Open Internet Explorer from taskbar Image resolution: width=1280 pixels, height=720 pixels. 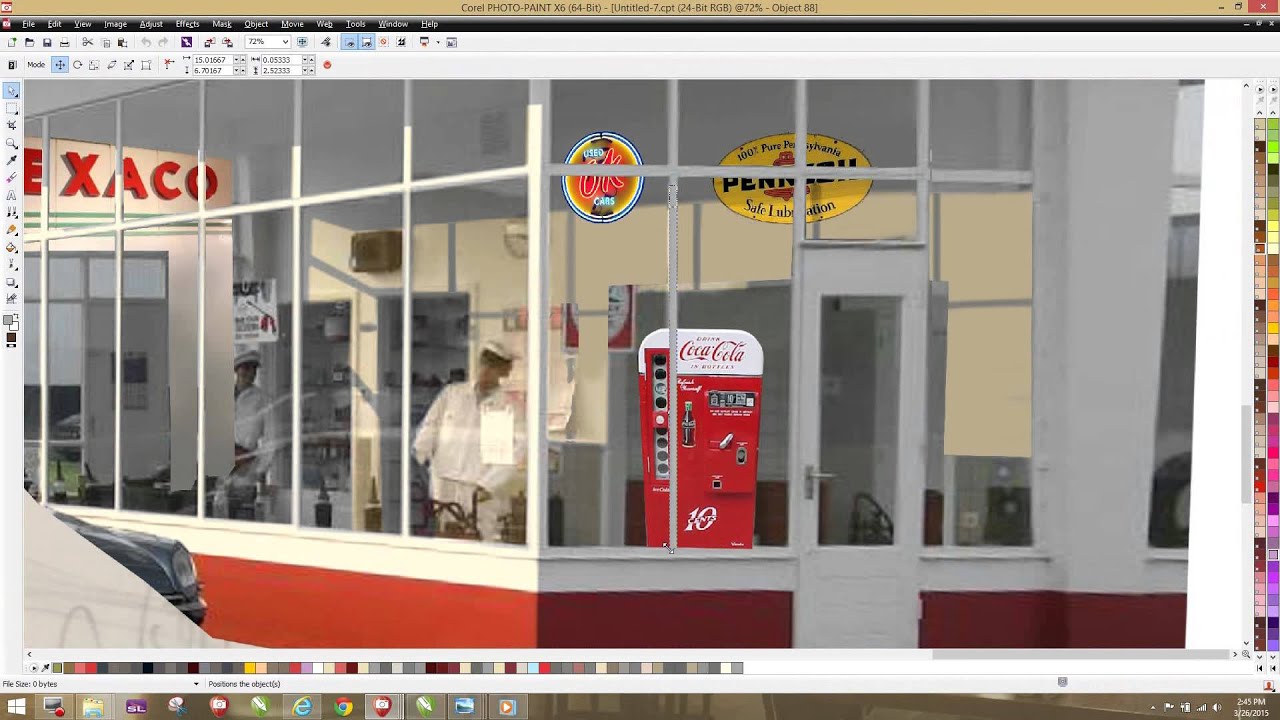point(301,707)
